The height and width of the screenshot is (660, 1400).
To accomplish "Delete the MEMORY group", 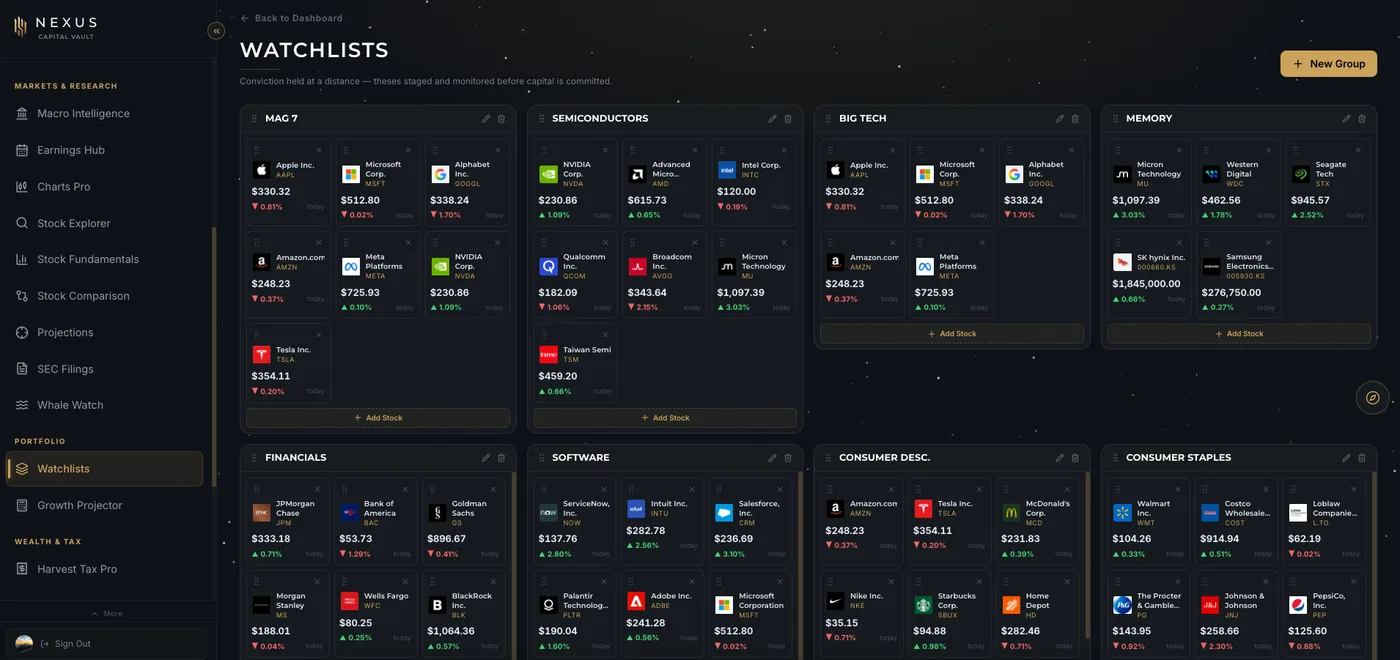I will tap(1362, 119).
